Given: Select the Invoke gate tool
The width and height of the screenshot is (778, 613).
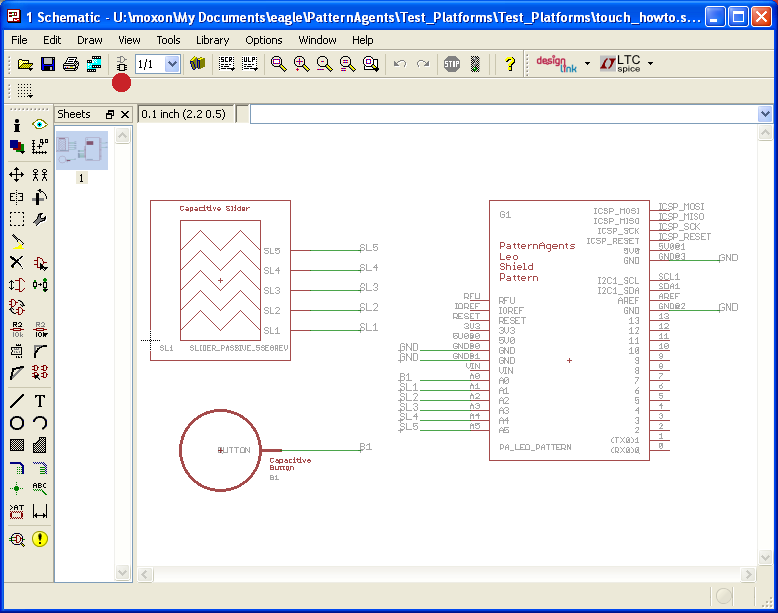Looking at the screenshot, I should point(40,372).
